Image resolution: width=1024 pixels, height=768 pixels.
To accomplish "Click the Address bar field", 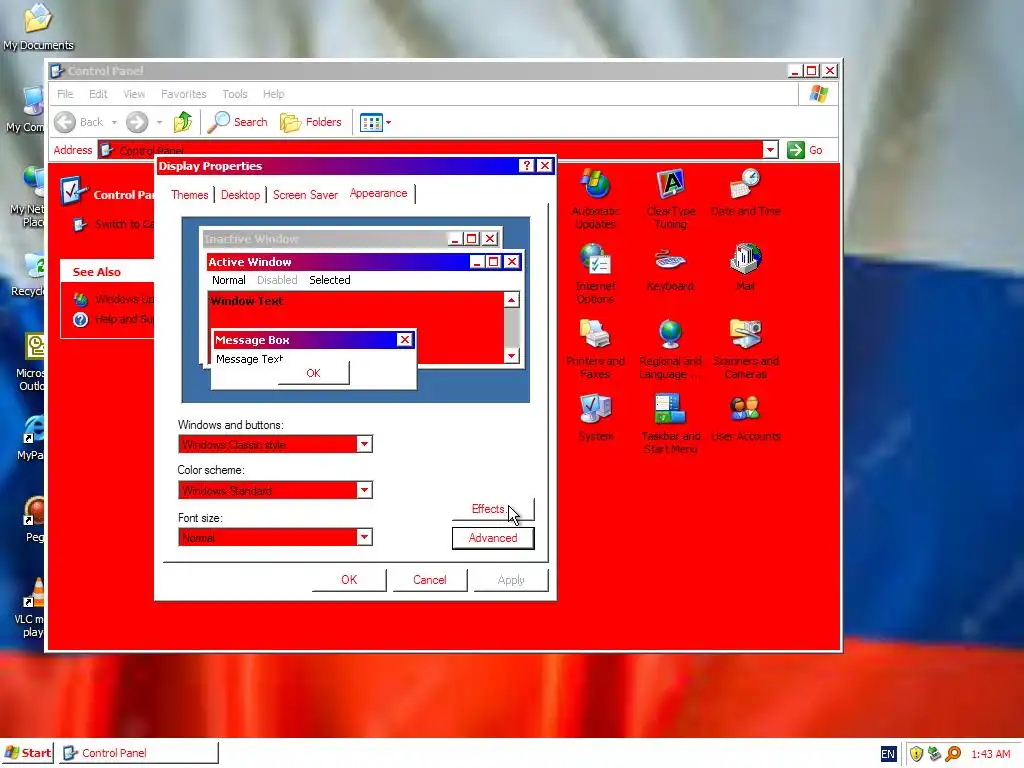I will point(430,150).
